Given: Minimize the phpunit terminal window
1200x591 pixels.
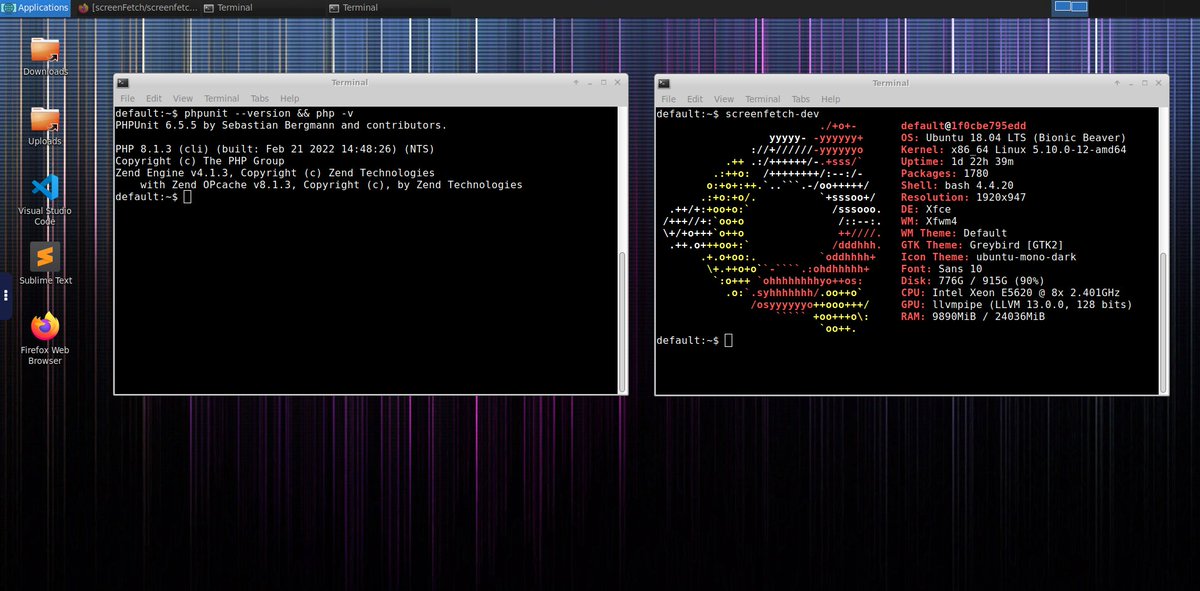Looking at the screenshot, I should [x=589, y=83].
